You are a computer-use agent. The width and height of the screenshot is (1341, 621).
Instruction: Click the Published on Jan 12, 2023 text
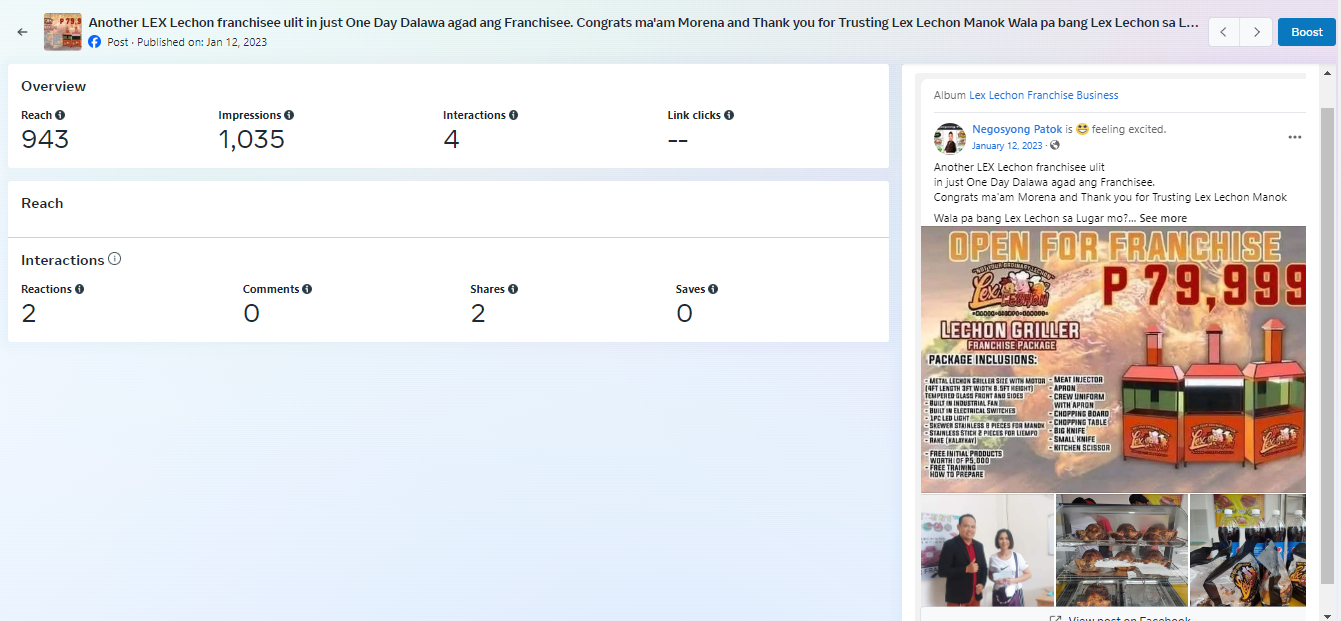tap(201, 42)
